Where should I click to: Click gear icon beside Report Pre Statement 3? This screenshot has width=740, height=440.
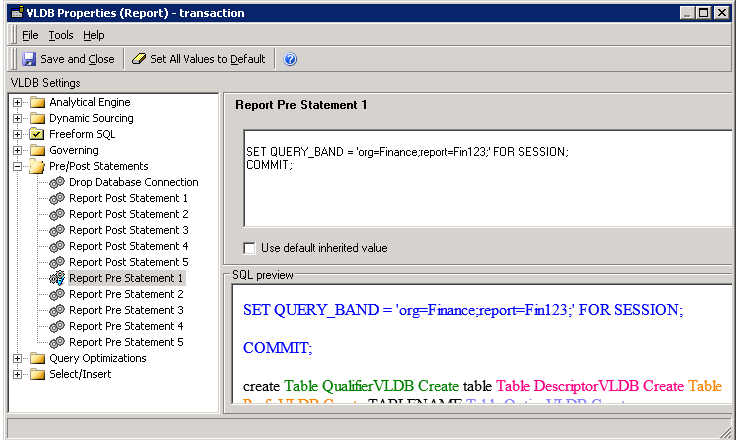(x=57, y=311)
